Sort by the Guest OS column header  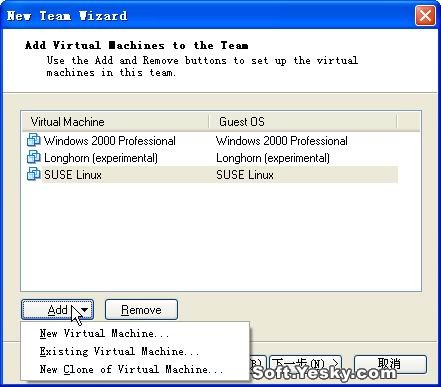[x=303, y=122]
